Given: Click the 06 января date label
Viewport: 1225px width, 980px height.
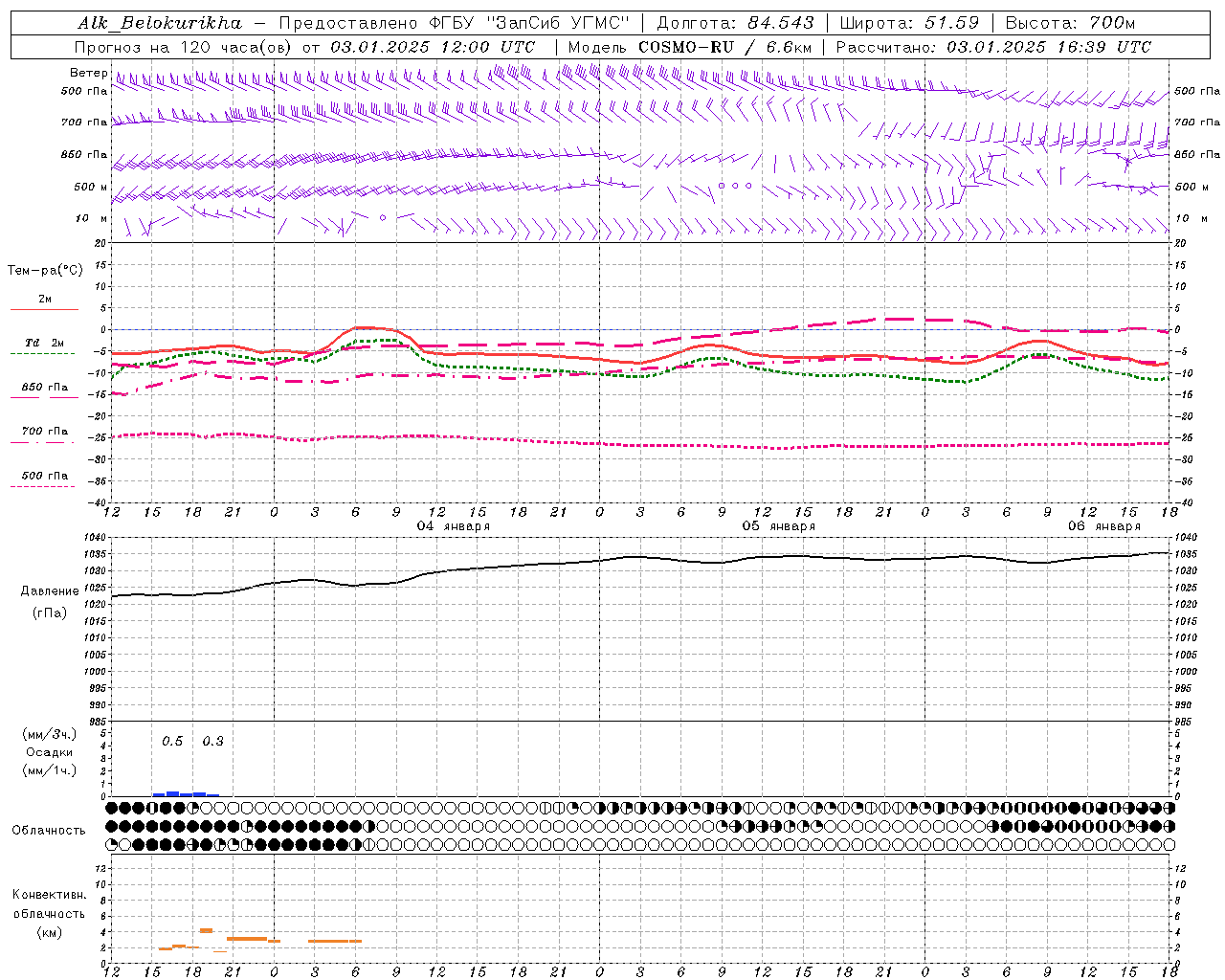Looking at the screenshot, I should pos(1103,526).
